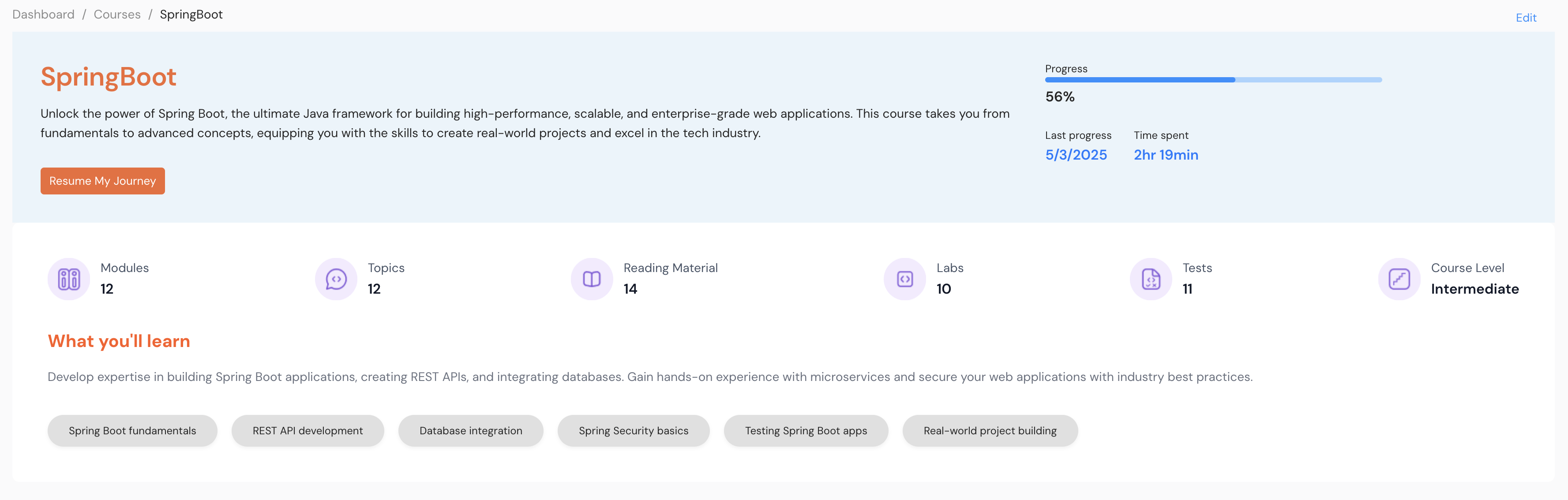Screen dimensions: 1568x500
Task: Click the Labs code icon
Action: 904,279
